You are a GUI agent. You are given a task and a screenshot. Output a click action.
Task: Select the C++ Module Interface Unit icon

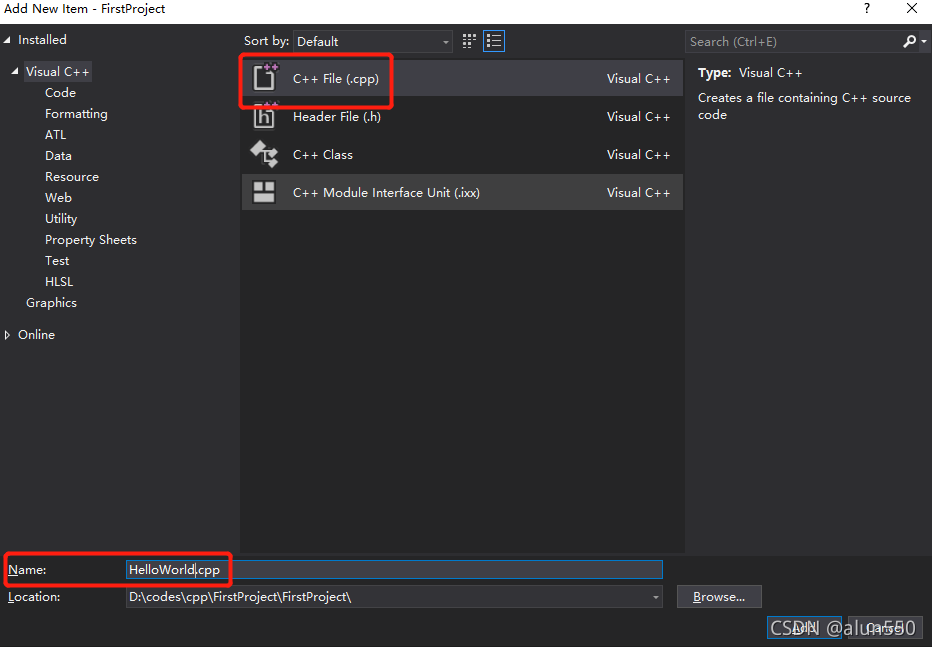(x=264, y=192)
